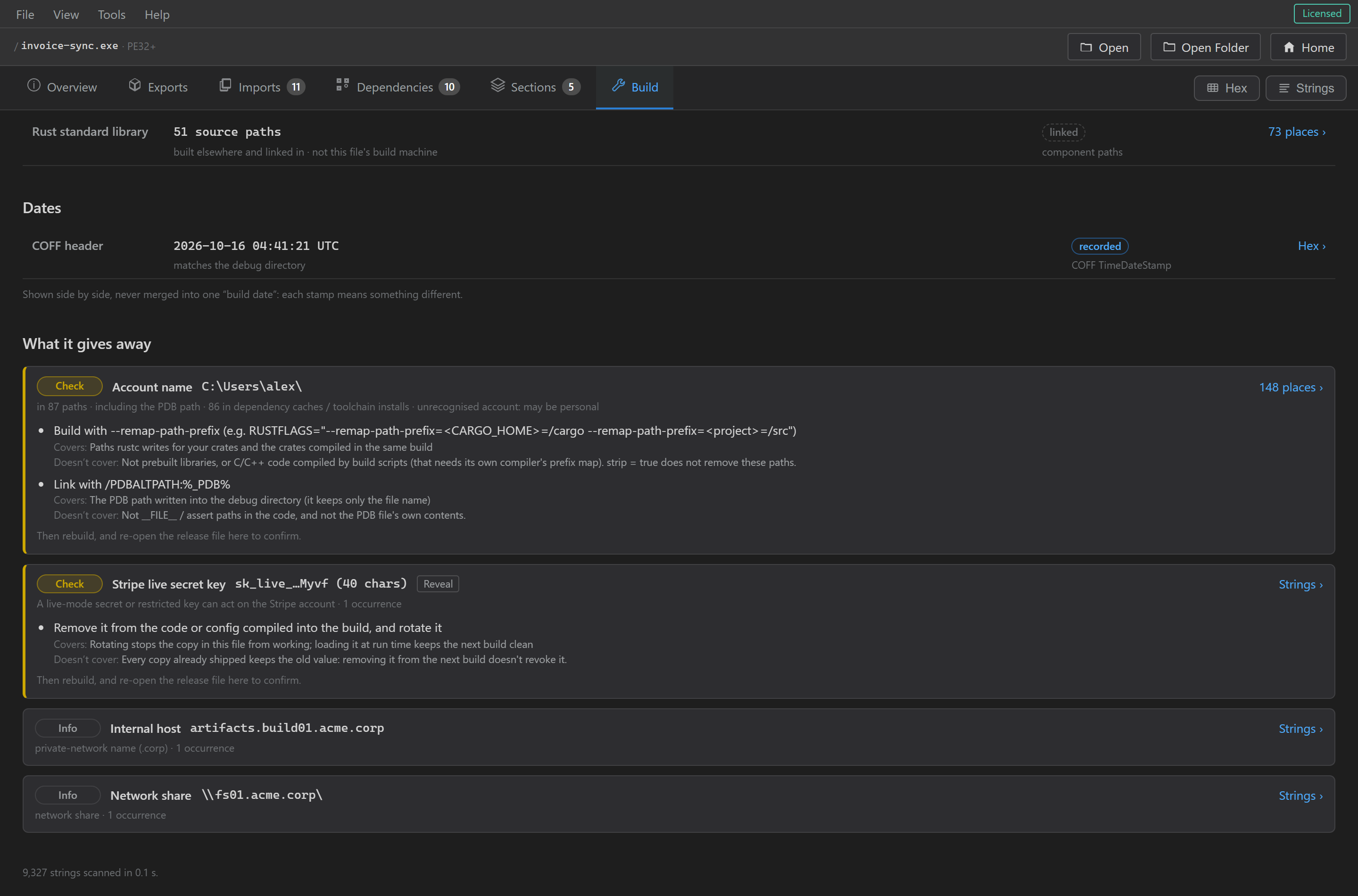Image resolution: width=1358 pixels, height=896 pixels.
Task: Select the share path \\fs01.acme.corp\
Action: [x=262, y=795]
